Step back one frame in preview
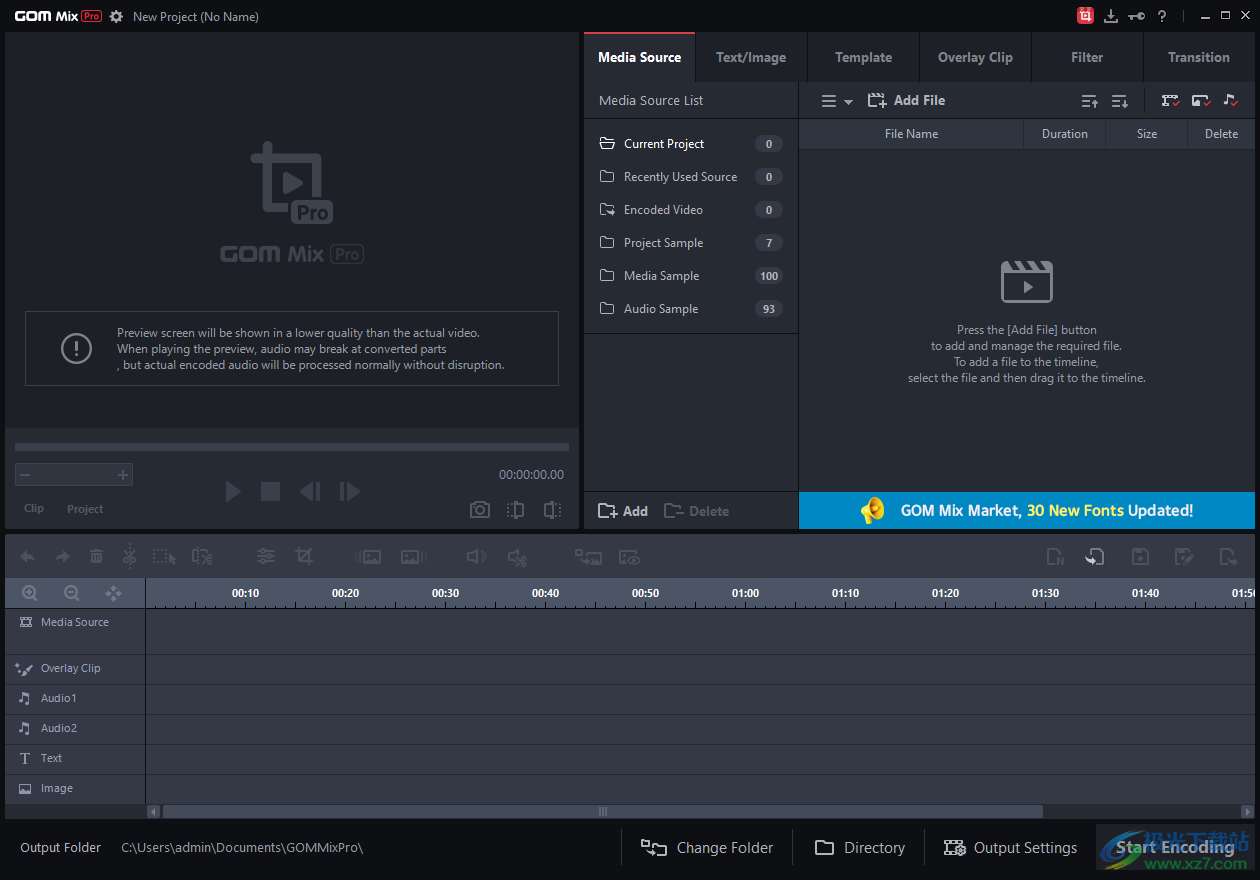This screenshot has height=880, width=1260. click(310, 491)
